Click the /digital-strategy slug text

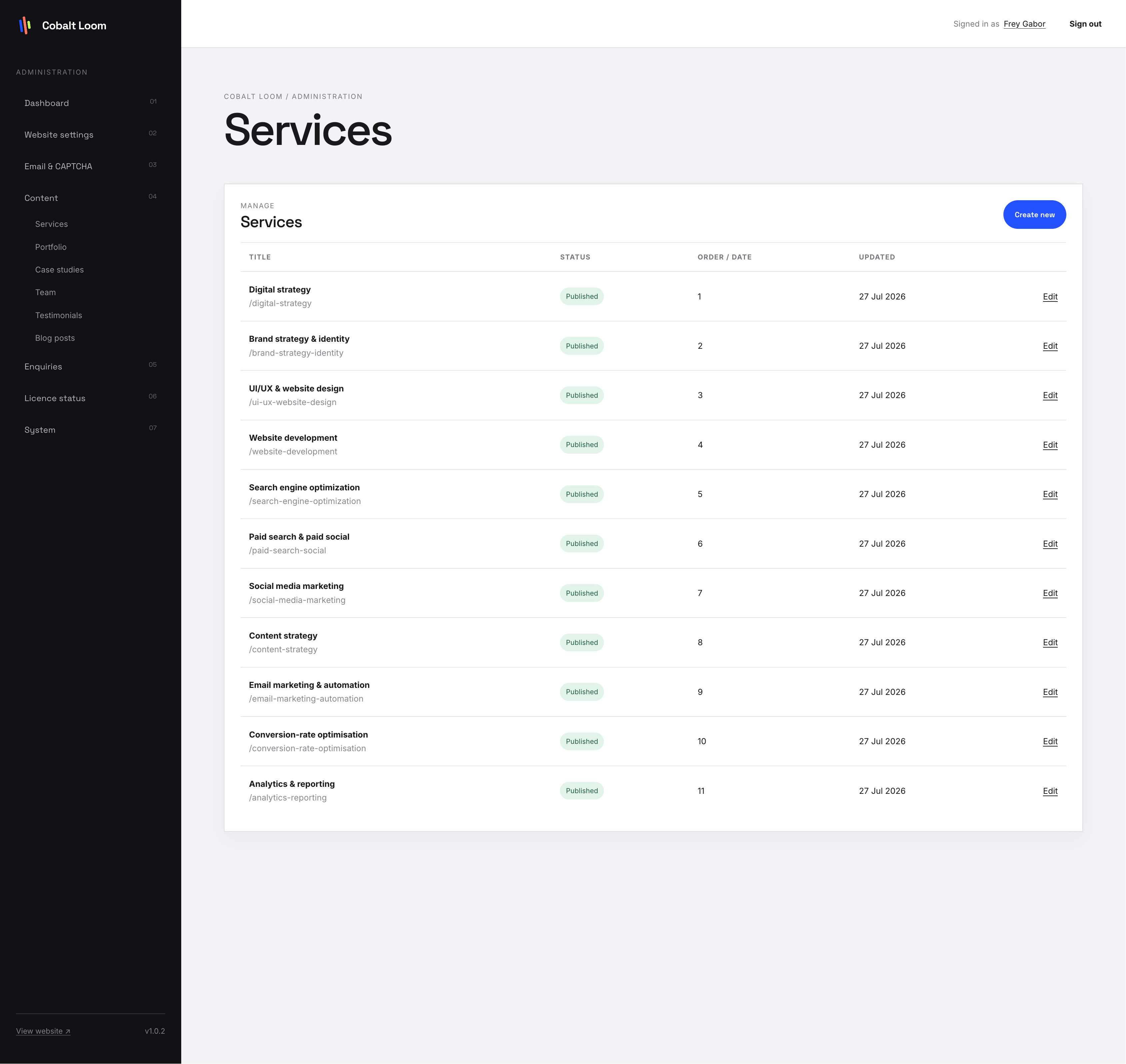click(x=280, y=303)
